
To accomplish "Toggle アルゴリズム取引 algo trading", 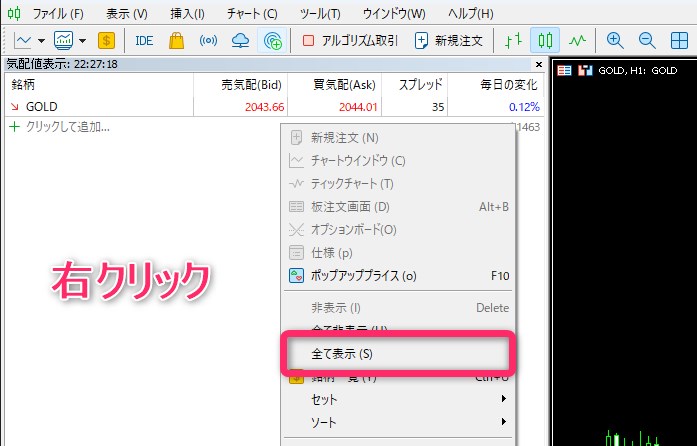I will [x=350, y=41].
